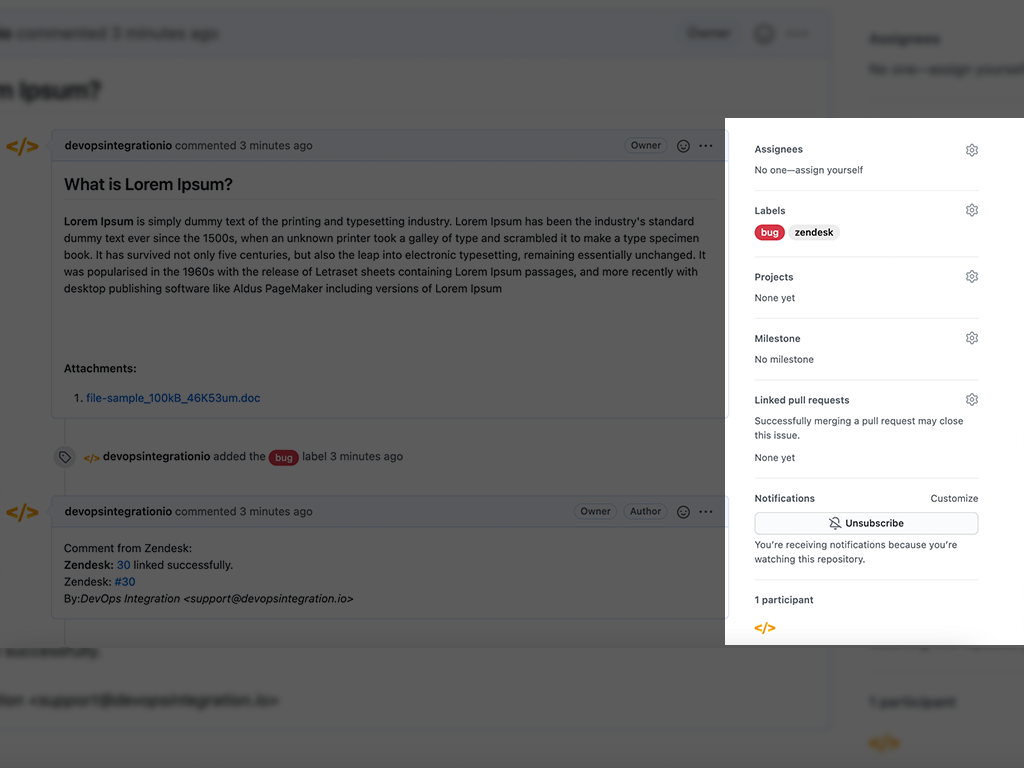This screenshot has height=768, width=1024.
Task: Add emoji reaction to the Zendesk comment
Action: coord(683,511)
